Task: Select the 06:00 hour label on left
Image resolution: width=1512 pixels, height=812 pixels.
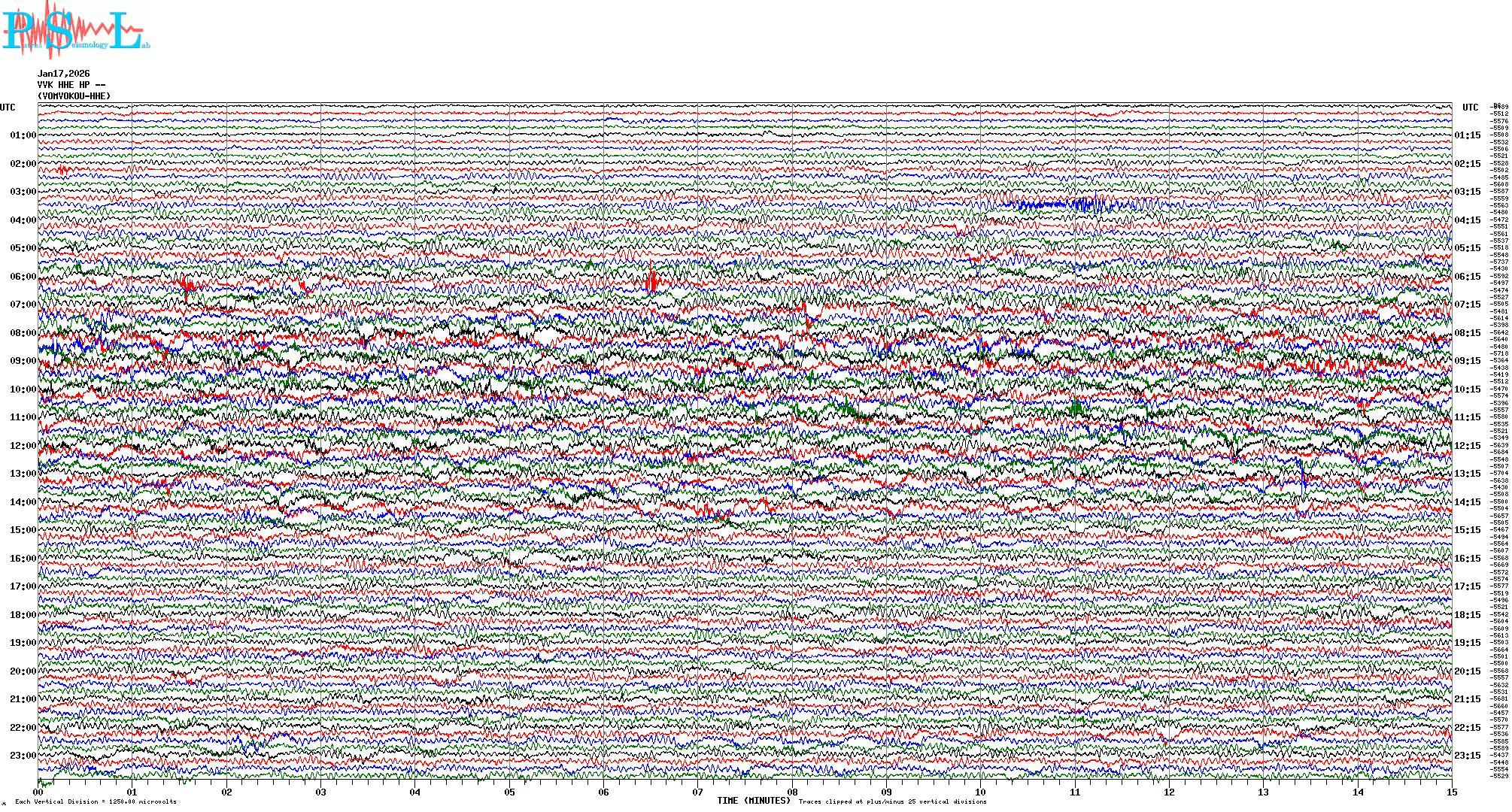Action: pos(23,277)
